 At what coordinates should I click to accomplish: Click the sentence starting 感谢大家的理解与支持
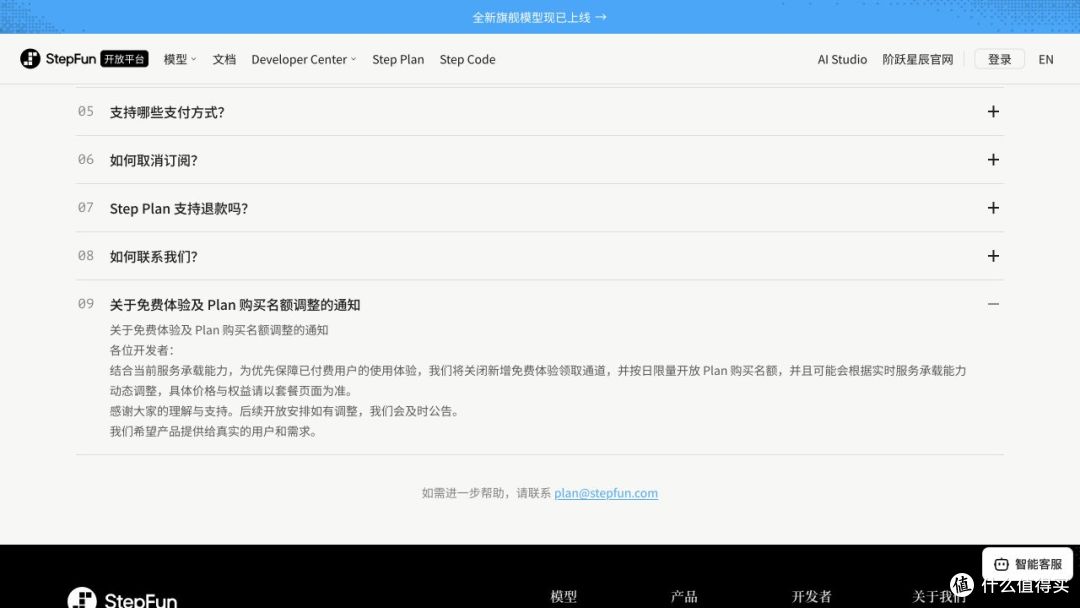[x=284, y=411]
